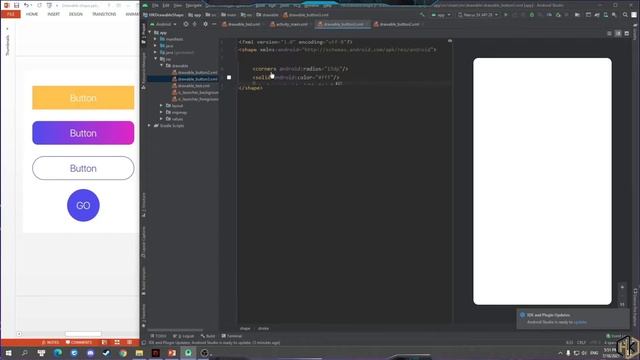Click the Task View icon on taskbar
The height and width of the screenshot is (360, 640).
click(41, 353)
